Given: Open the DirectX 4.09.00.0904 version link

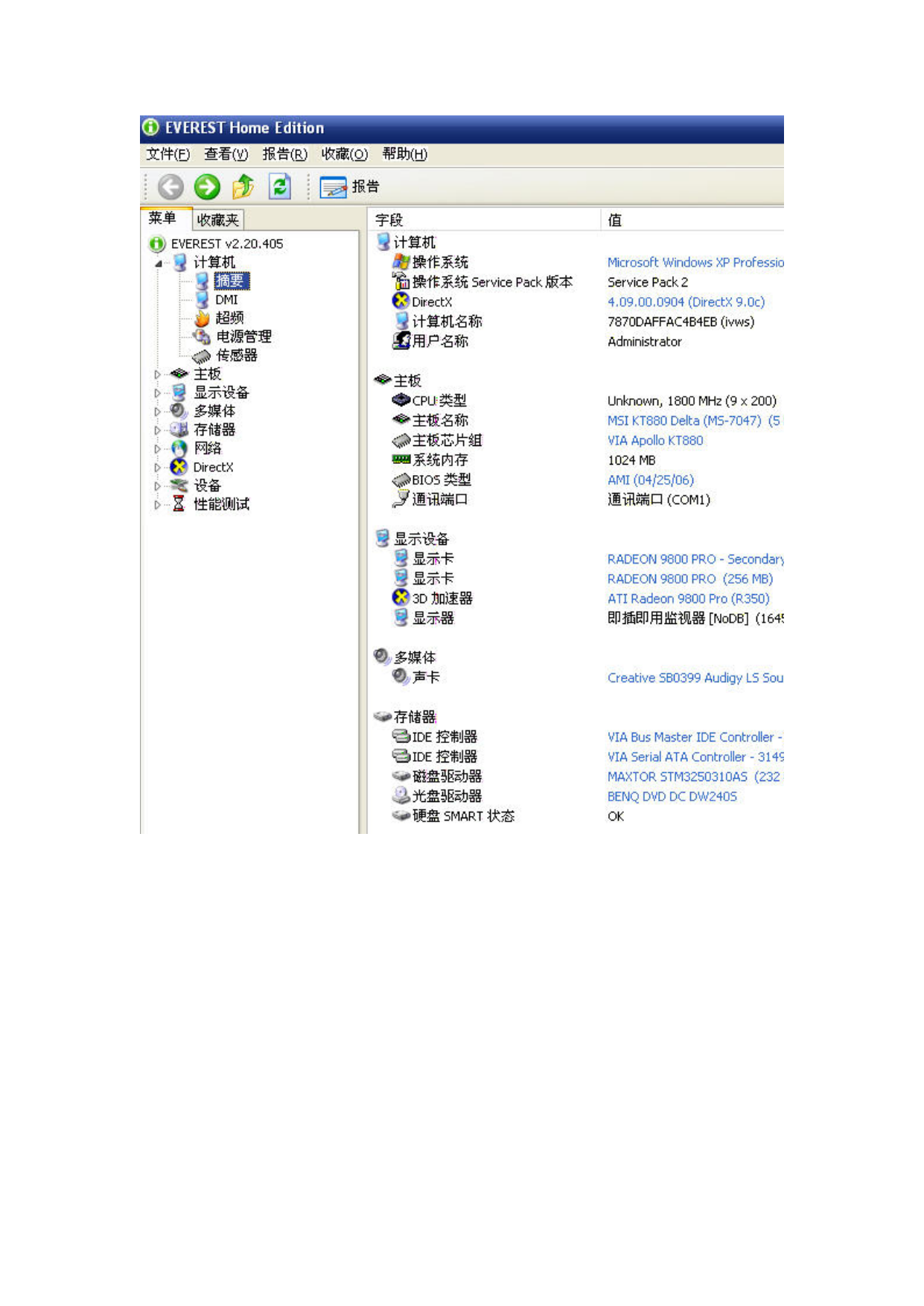Looking at the screenshot, I should [x=686, y=302].
